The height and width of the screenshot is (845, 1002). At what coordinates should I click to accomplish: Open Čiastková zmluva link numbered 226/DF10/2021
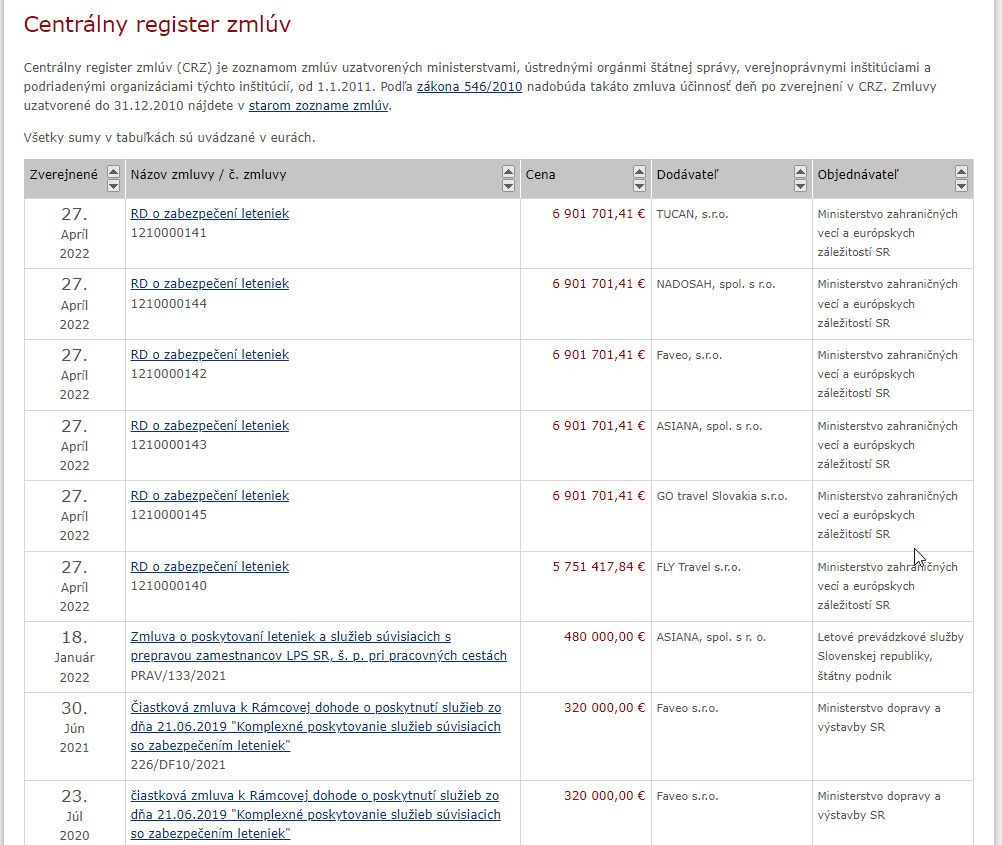coord(316,726)
